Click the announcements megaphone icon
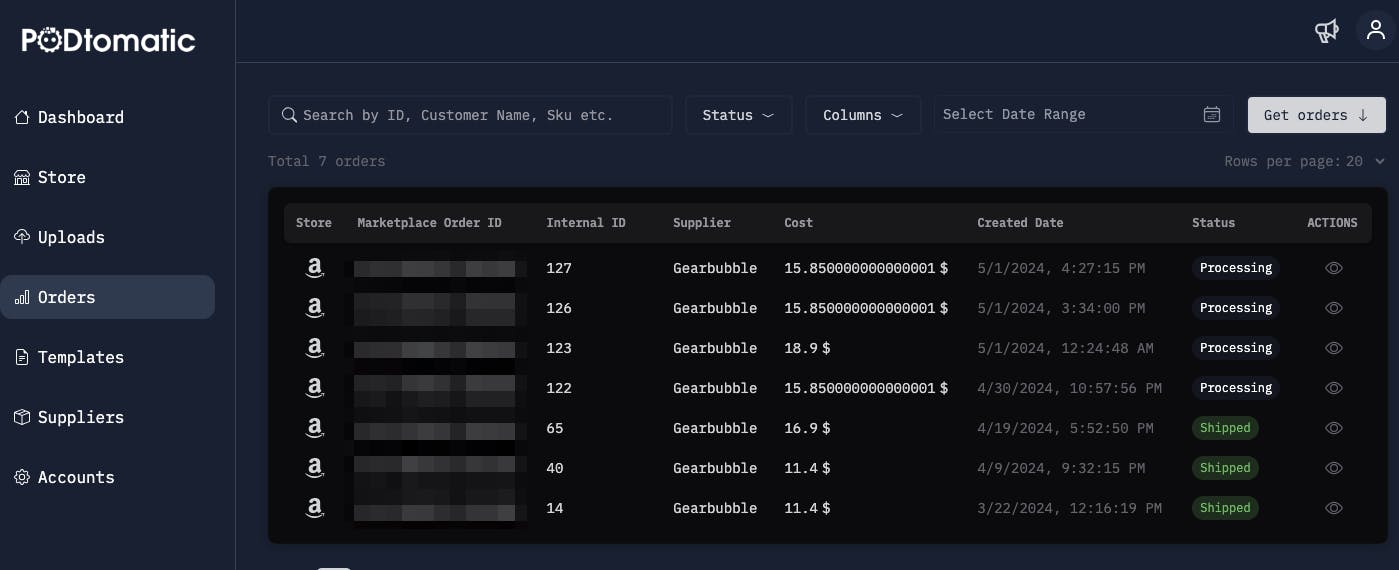 click(x=1326, y=31)
